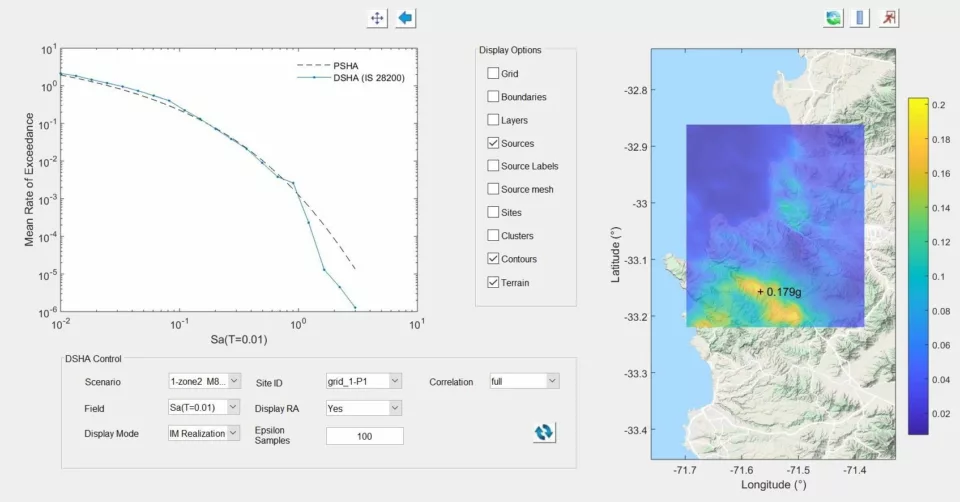This screenshot has width=960, height=502.
Task: Expand the Site ID dropdown
Action: coord(364,381)
